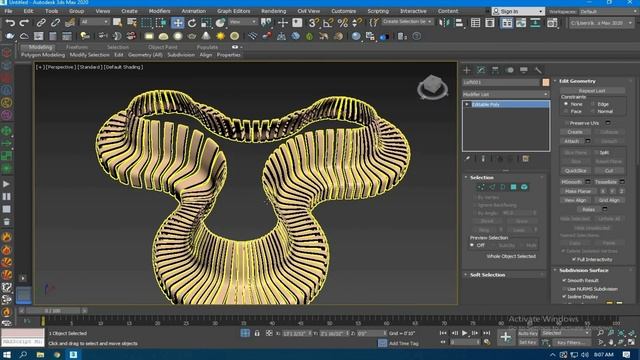Viewport: 640px width, 360px height.
Task: Collapse the Edit Geometry rollout
Action: [577, 81]
